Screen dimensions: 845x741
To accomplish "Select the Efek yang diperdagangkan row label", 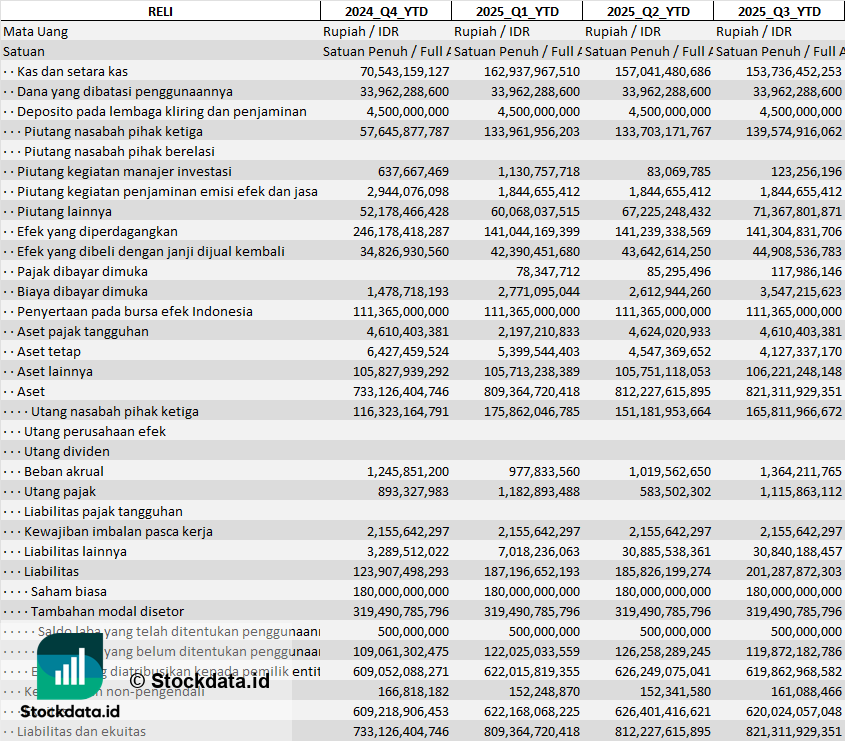I will (97, 231).
